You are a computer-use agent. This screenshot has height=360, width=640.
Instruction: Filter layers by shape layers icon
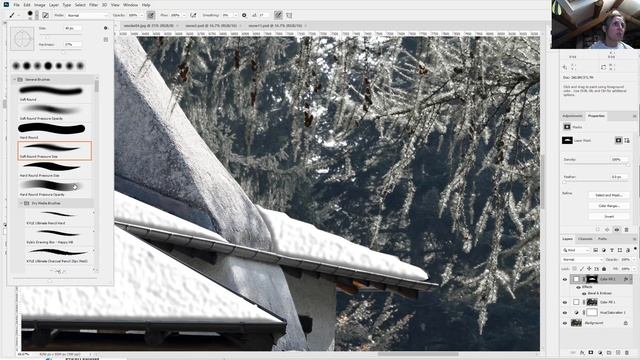tap(620, 250)
